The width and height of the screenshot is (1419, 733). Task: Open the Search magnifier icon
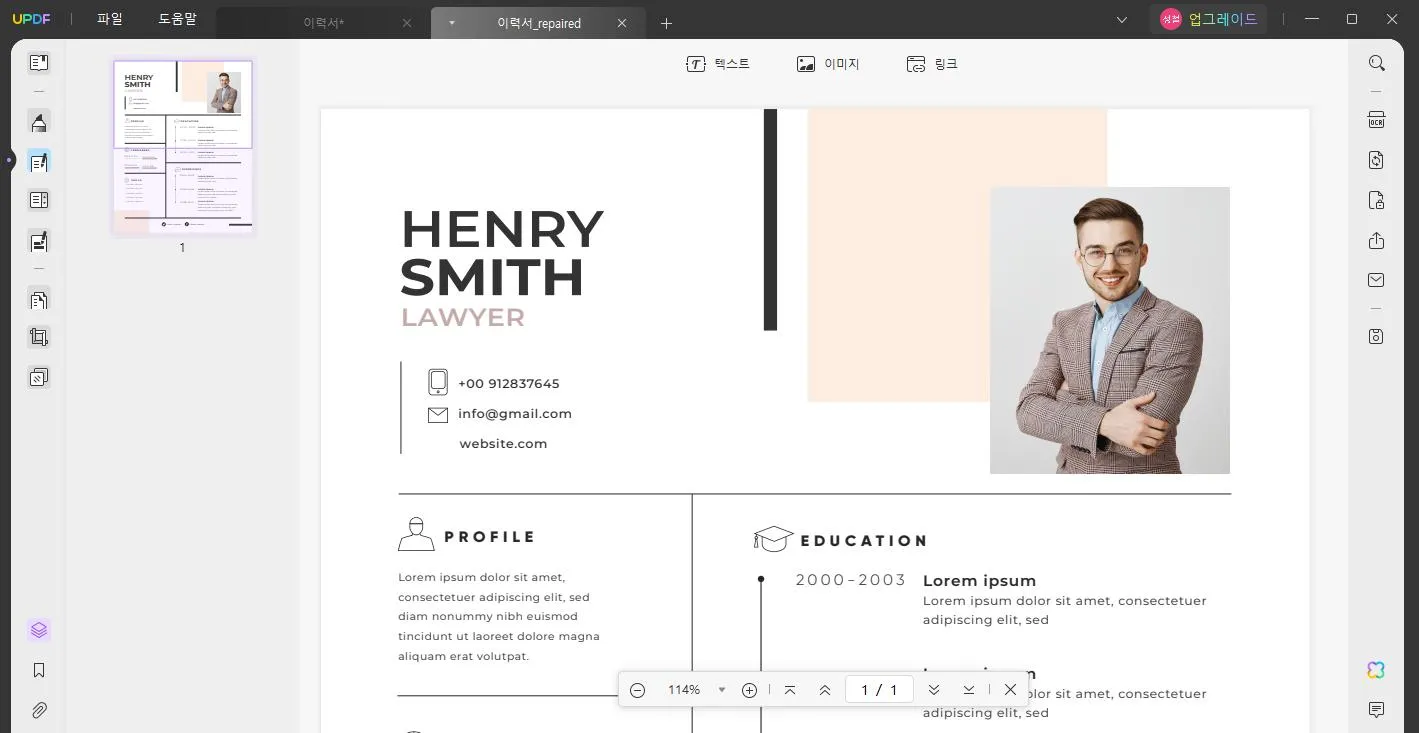click(1377, 63)
